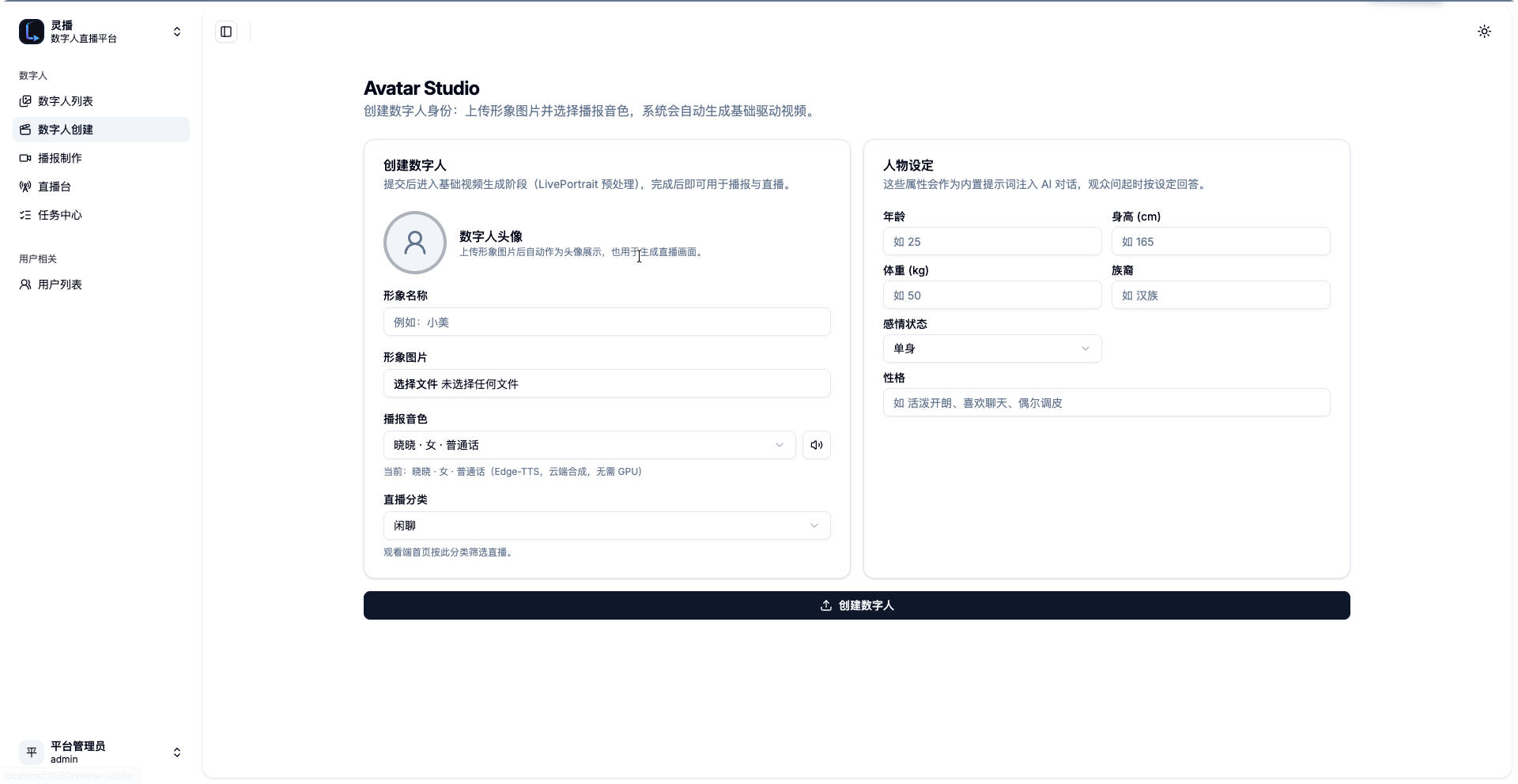Click the 年龄 input field

pyautogui.click(x=992, y=241)
